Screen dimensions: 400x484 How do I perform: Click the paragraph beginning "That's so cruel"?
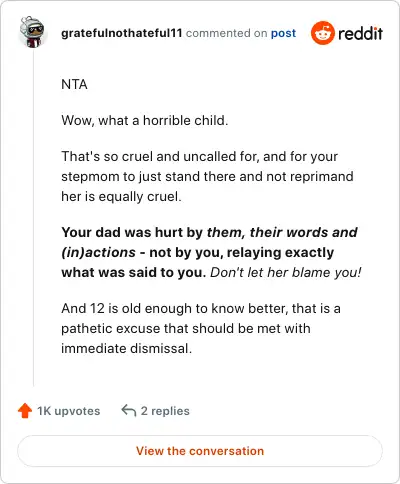[x=207, y=176]
